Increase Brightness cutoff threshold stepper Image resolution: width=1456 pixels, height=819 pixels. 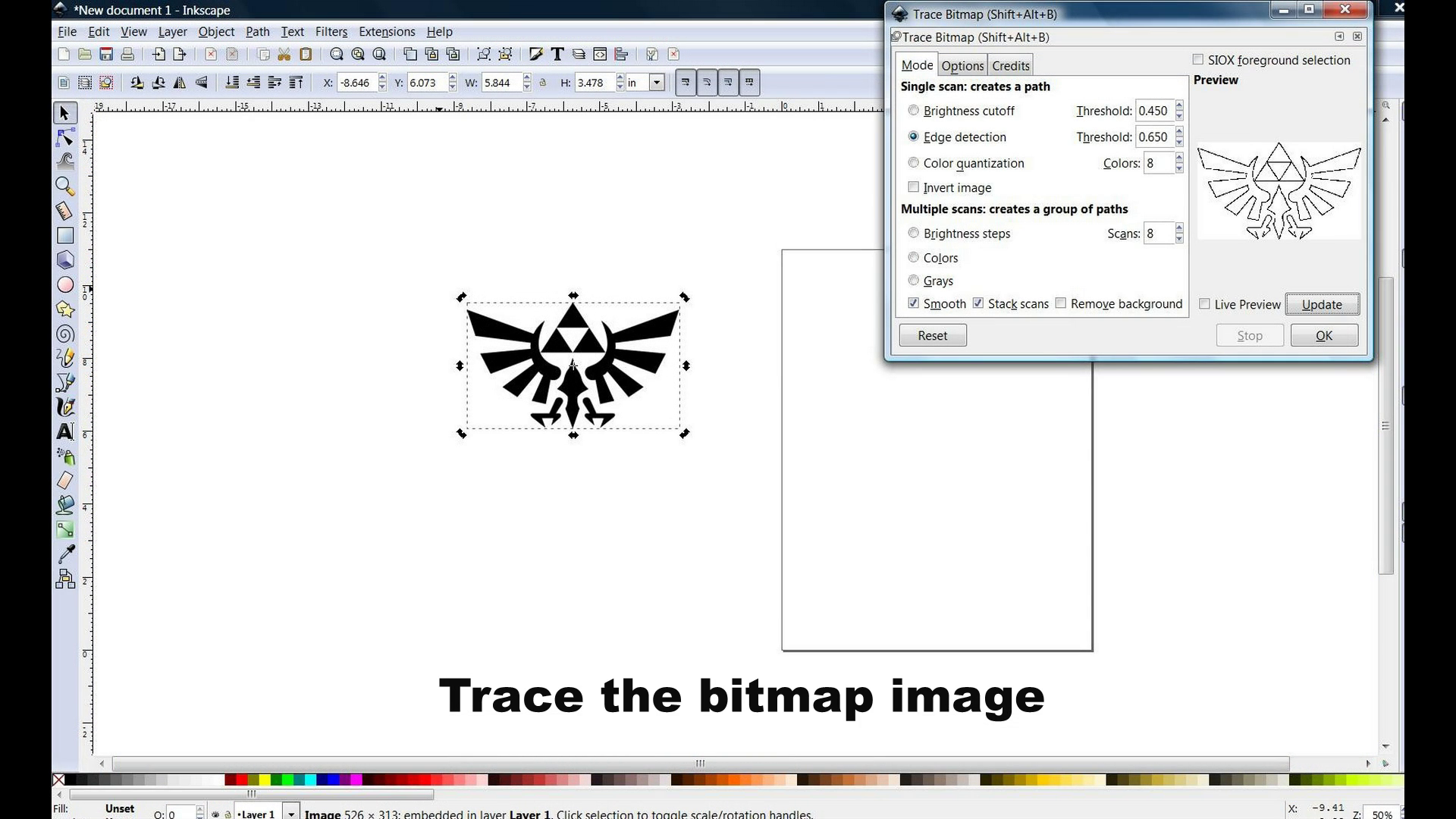[1179, 106]
